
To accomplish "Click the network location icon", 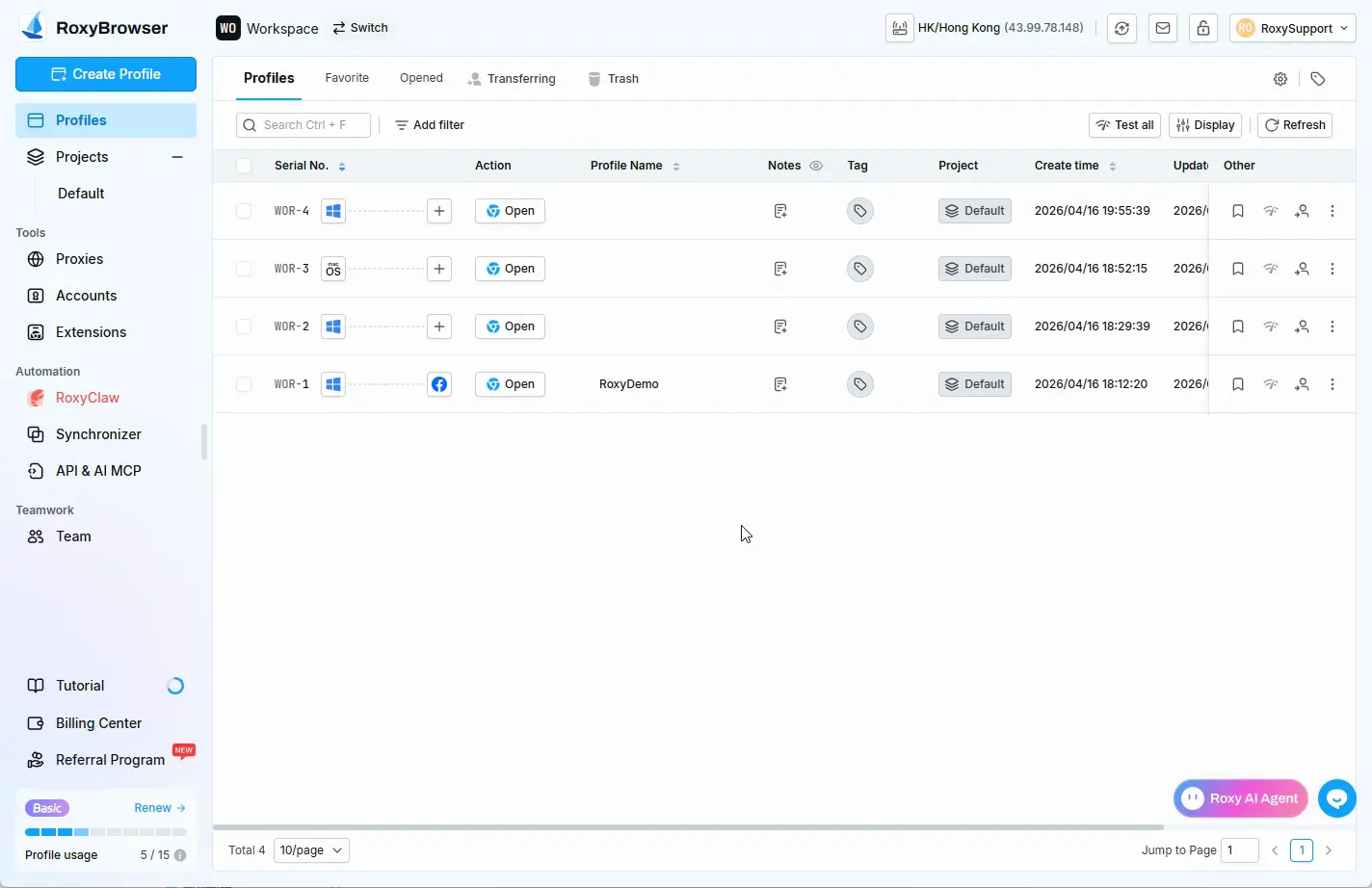I will [x=900, y=28].
